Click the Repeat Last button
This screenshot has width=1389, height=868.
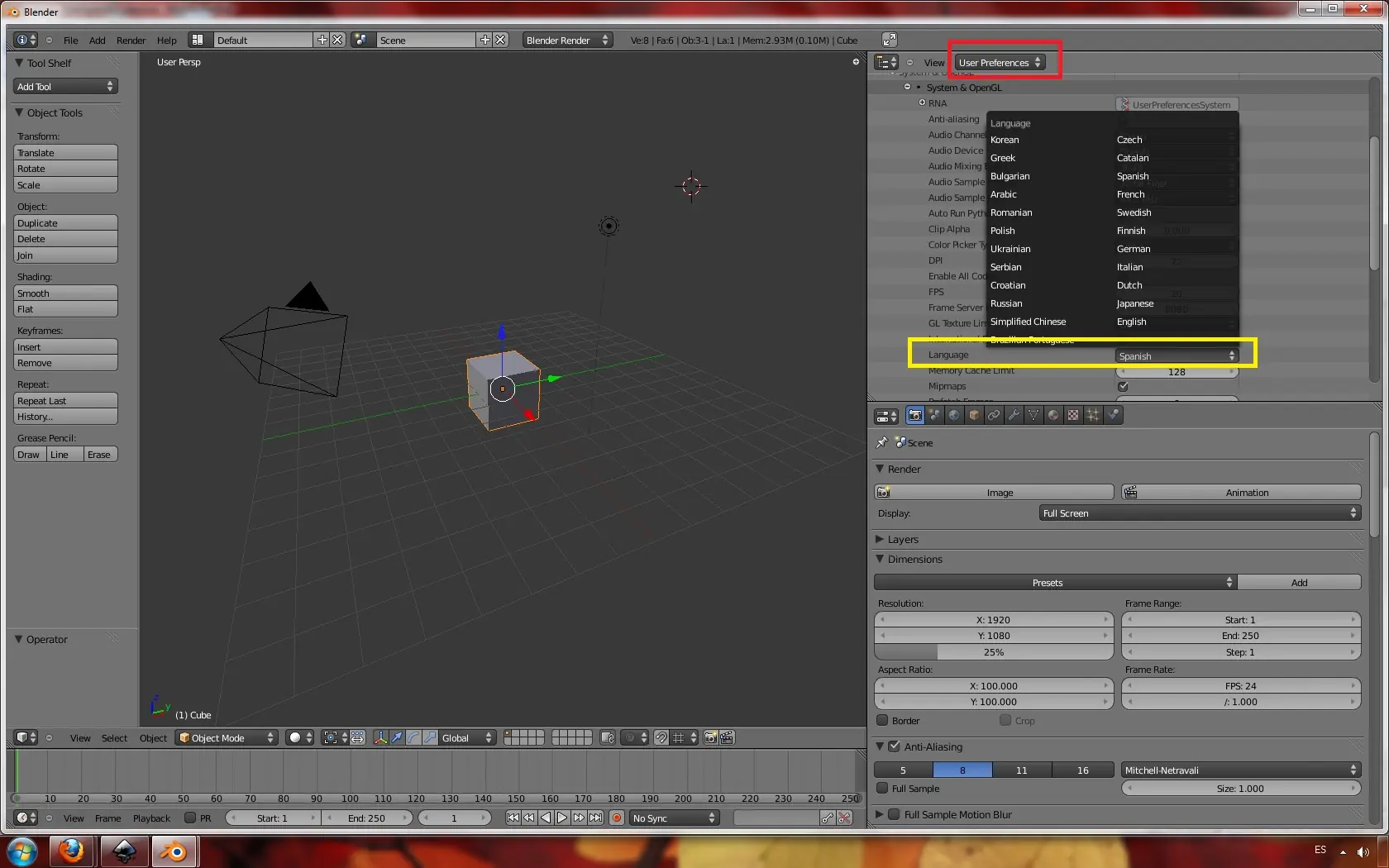(65, 400)
